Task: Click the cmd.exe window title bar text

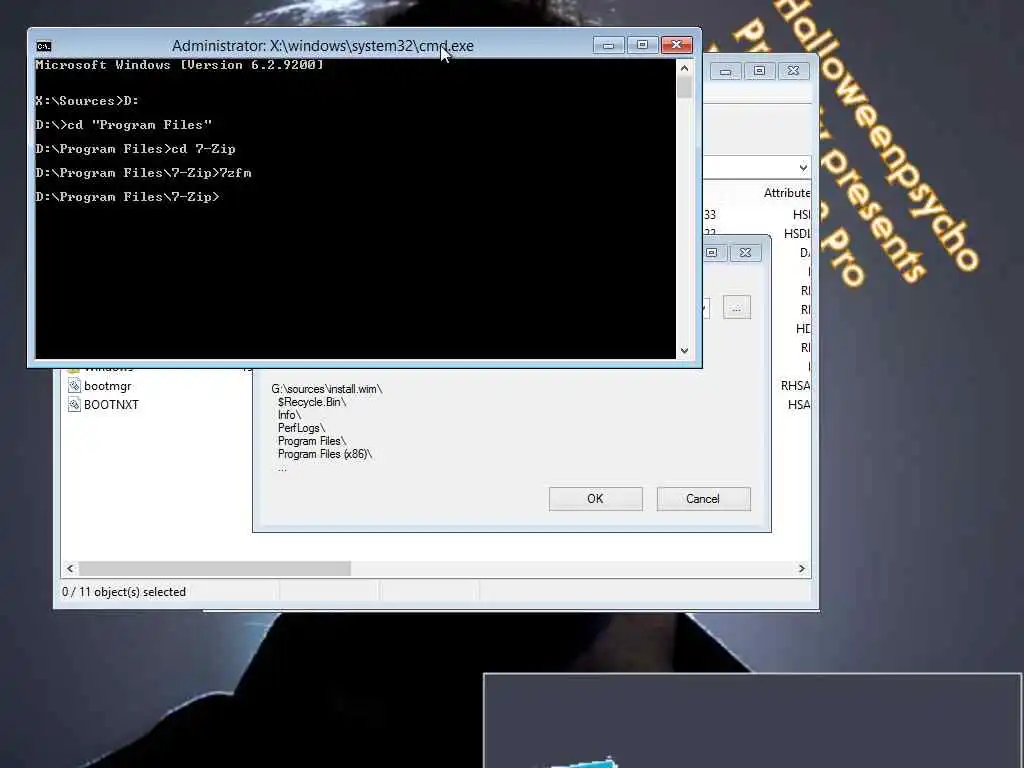Action: coord(323,46)
